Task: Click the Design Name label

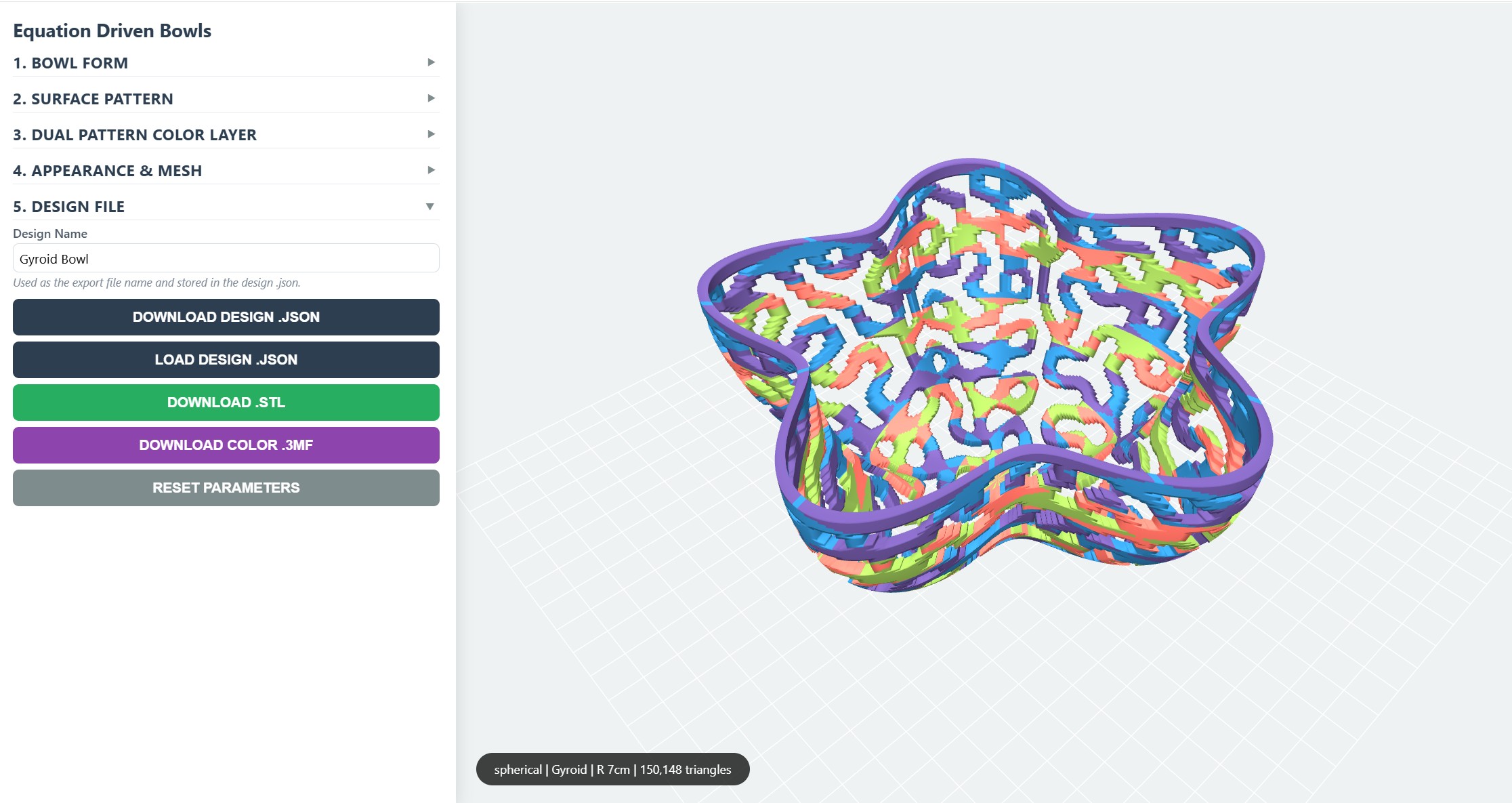Action: coord(50,234)
